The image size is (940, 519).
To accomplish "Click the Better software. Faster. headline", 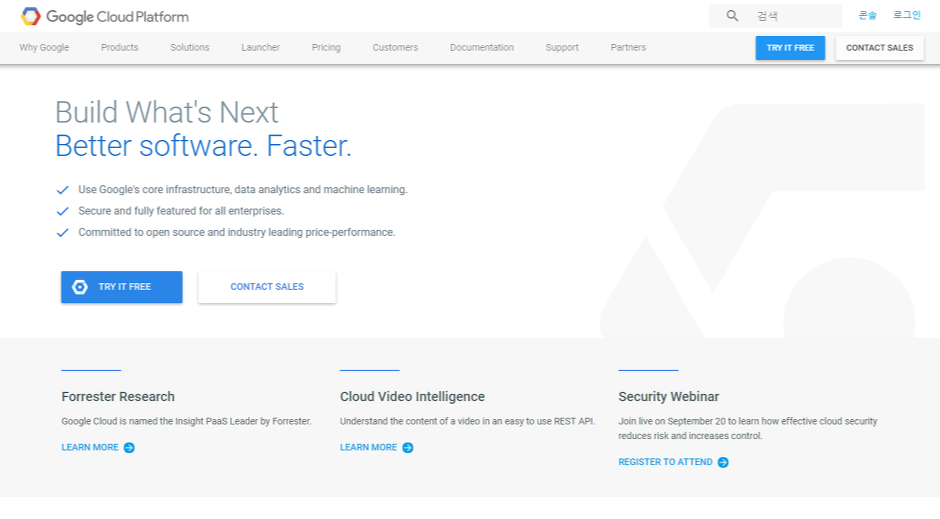I will [x=203, y=146].
